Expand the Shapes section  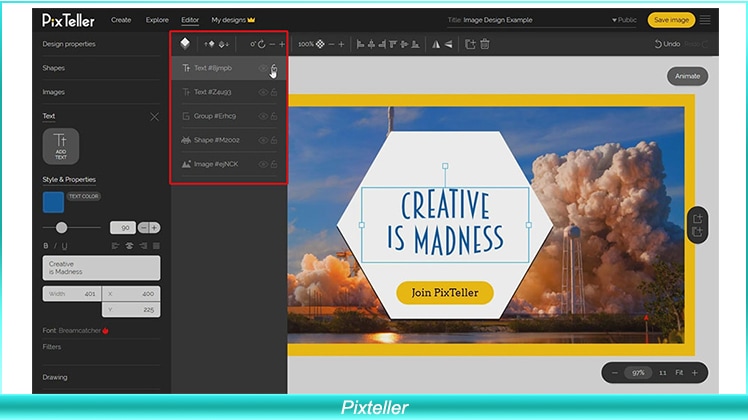pyautogui.click(x=54, y=68)
